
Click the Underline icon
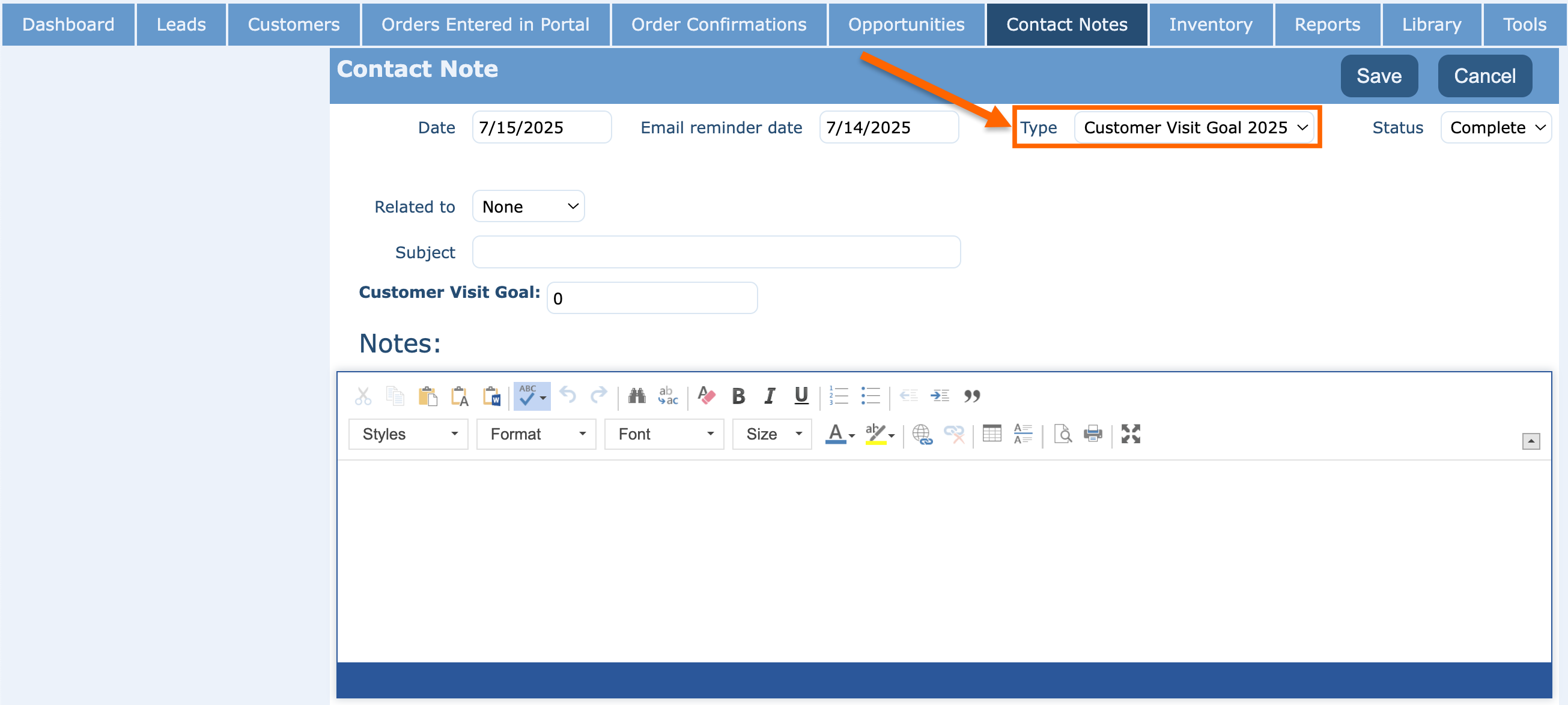pos(801,396)
